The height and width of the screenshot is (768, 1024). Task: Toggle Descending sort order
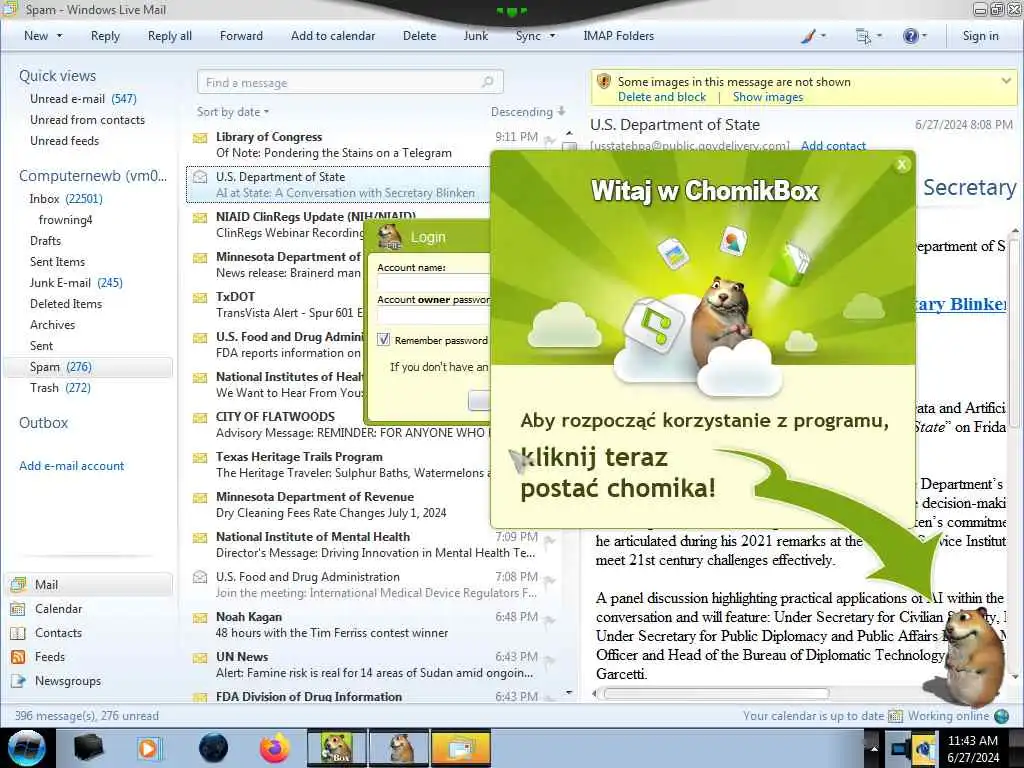pyautogui.click(x=528, y=112)
